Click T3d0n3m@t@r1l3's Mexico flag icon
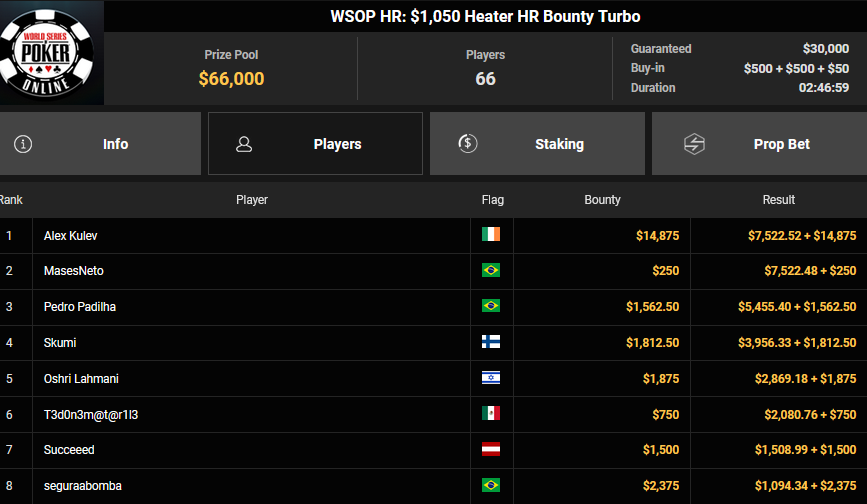Screen dimensions: 867x504 491,414
